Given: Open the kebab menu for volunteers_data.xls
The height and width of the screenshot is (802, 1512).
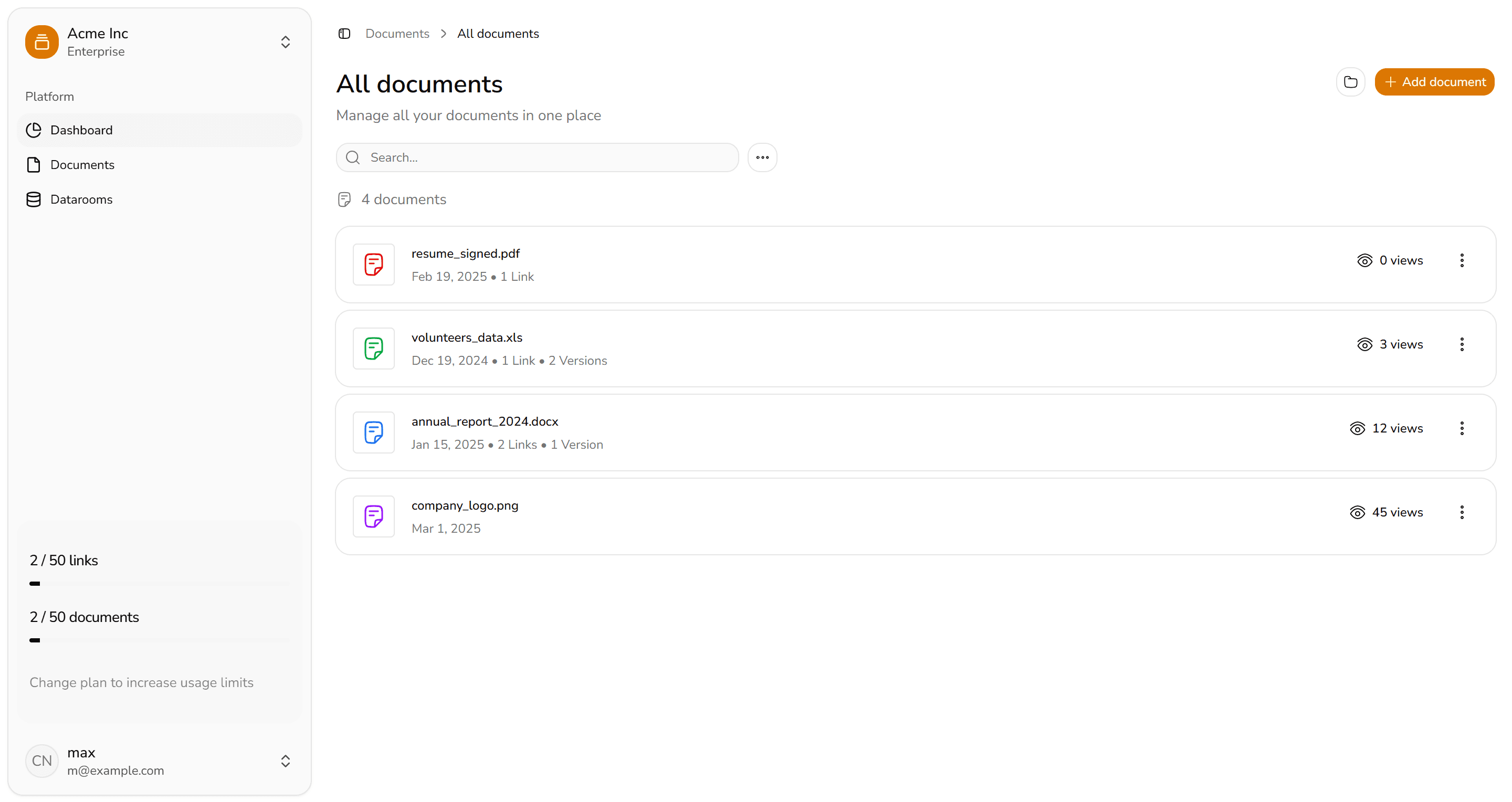Looking at the screenshot, I should coord(1462,344).
